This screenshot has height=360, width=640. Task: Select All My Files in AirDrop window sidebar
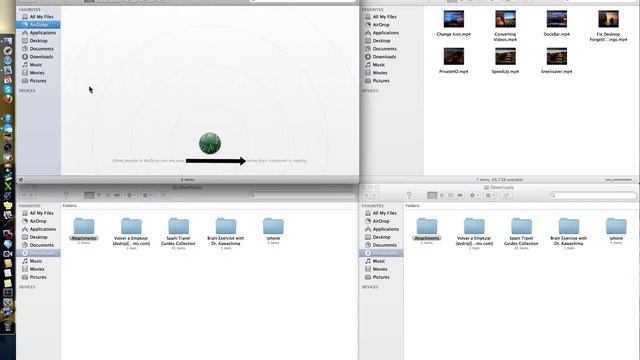38,17
